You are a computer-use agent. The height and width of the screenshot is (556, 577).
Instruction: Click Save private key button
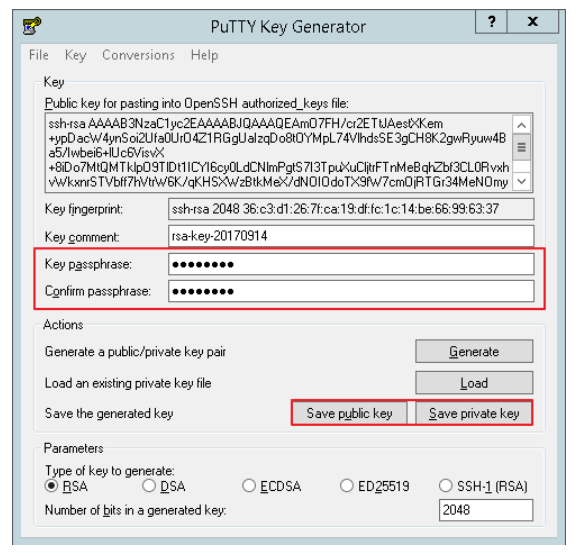[x=474, y=413]
